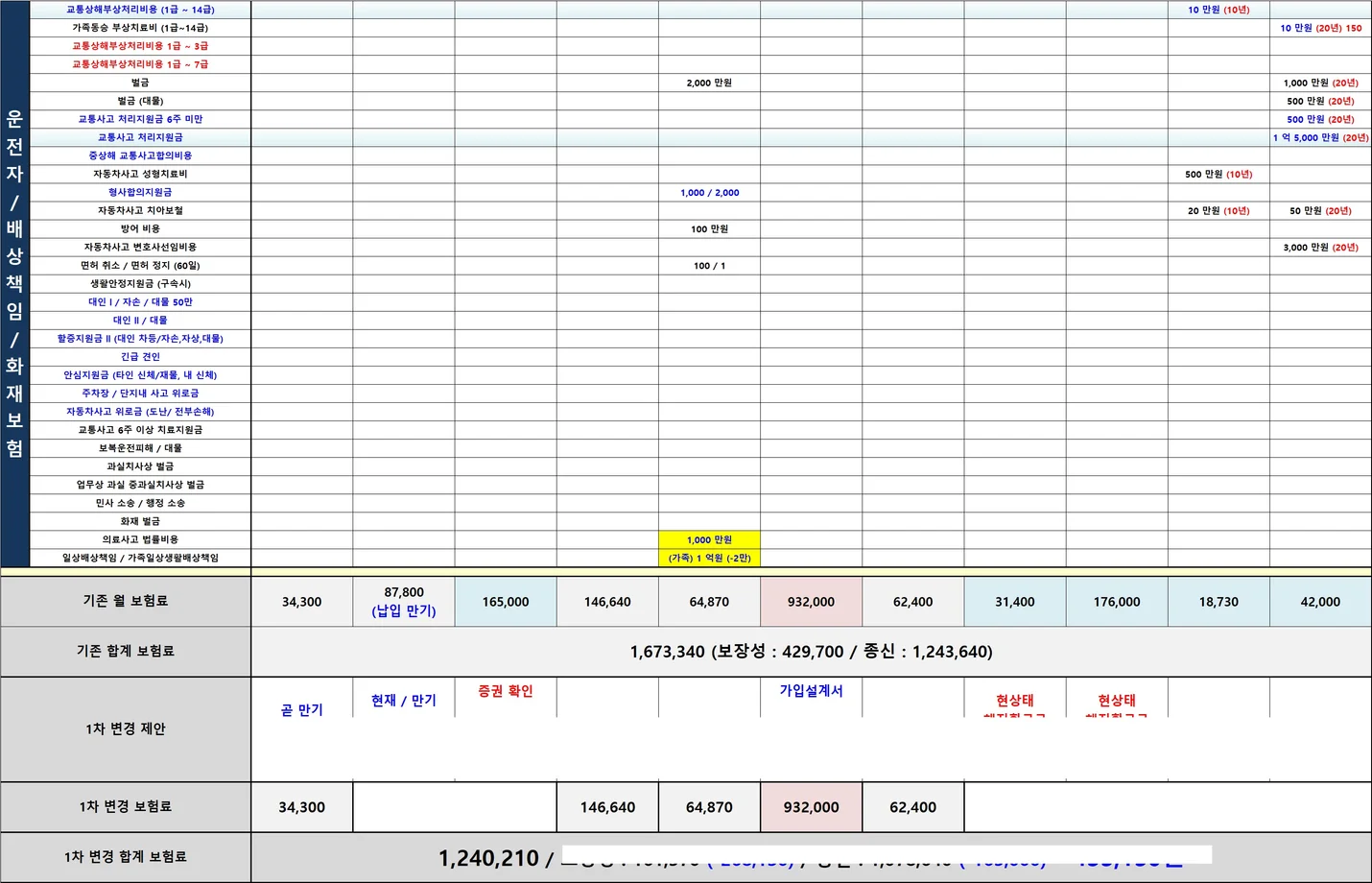Viewport: 1372px width, 883px height.
Task: Select 500 만원 (20년) in 벌금 (대물) row
Action: click(1320, 101)
